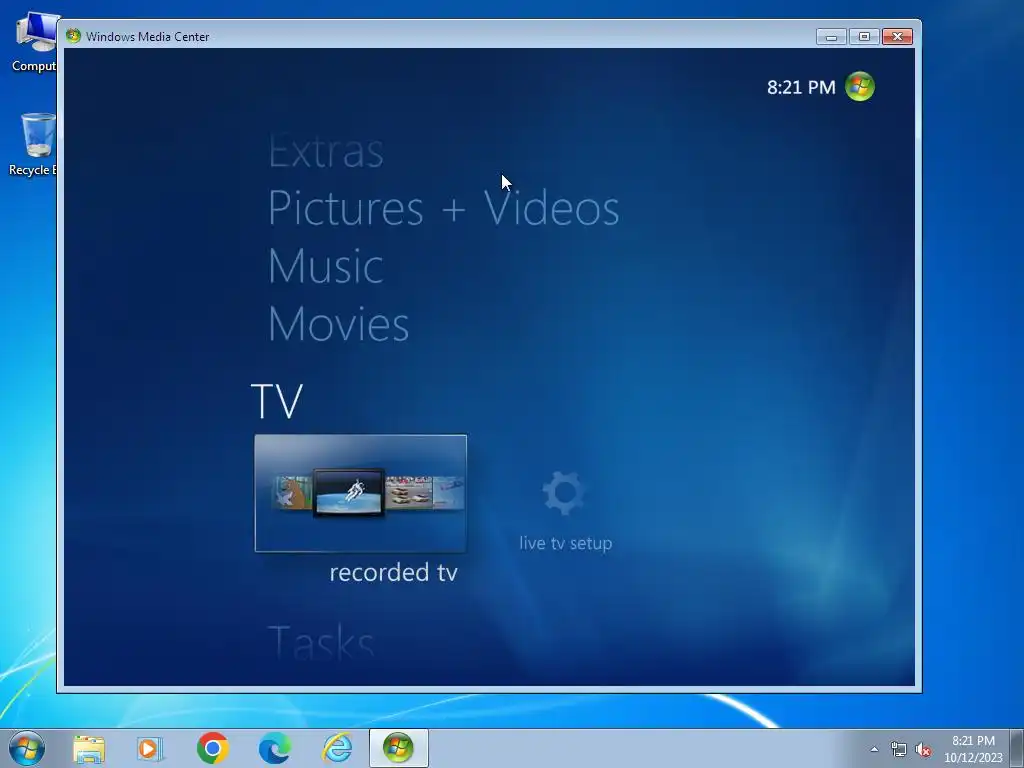Screen dimensions: 1024x768
Task: Click the Media Center title bar icon
Action: (73, 36)
